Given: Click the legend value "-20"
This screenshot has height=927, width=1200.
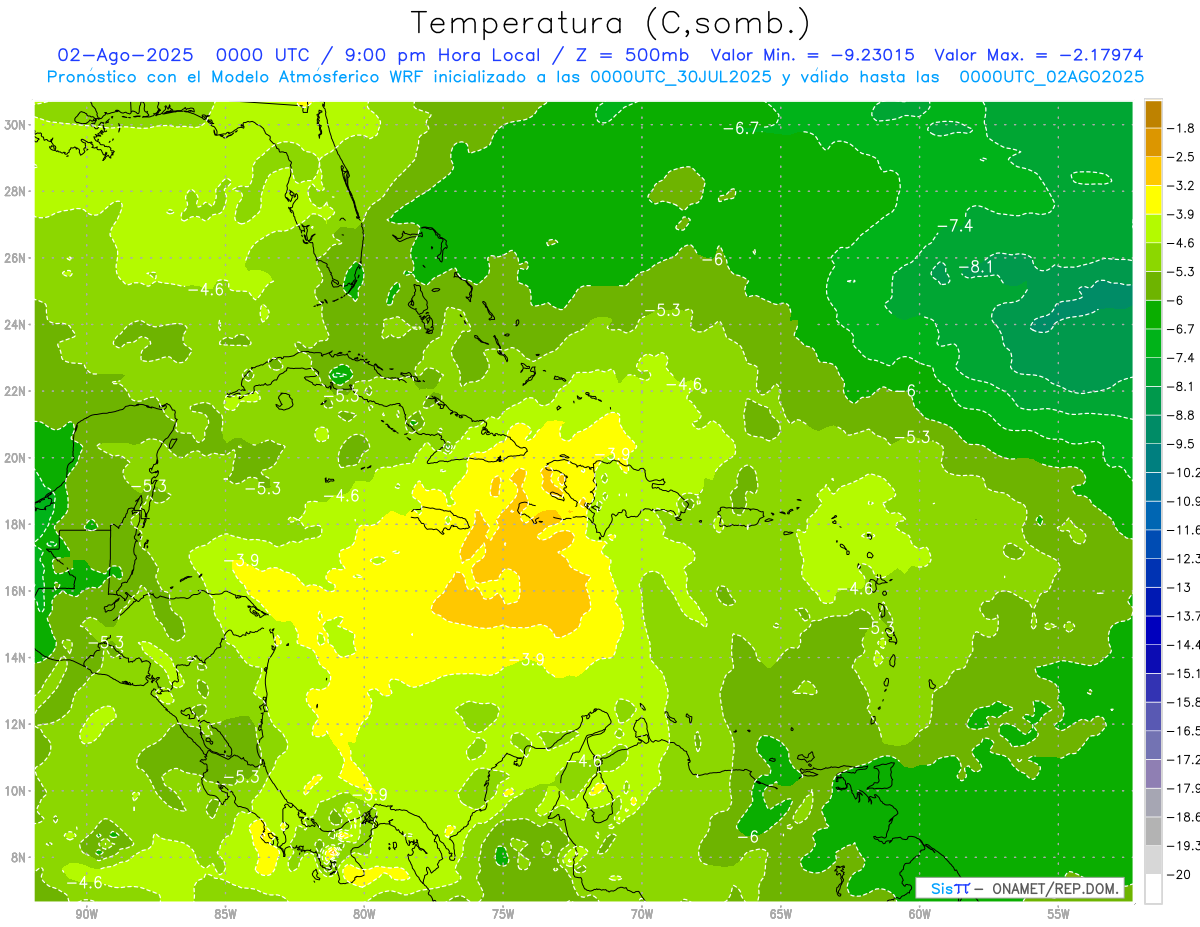Looking at the screenshot, I should 1180,875.
